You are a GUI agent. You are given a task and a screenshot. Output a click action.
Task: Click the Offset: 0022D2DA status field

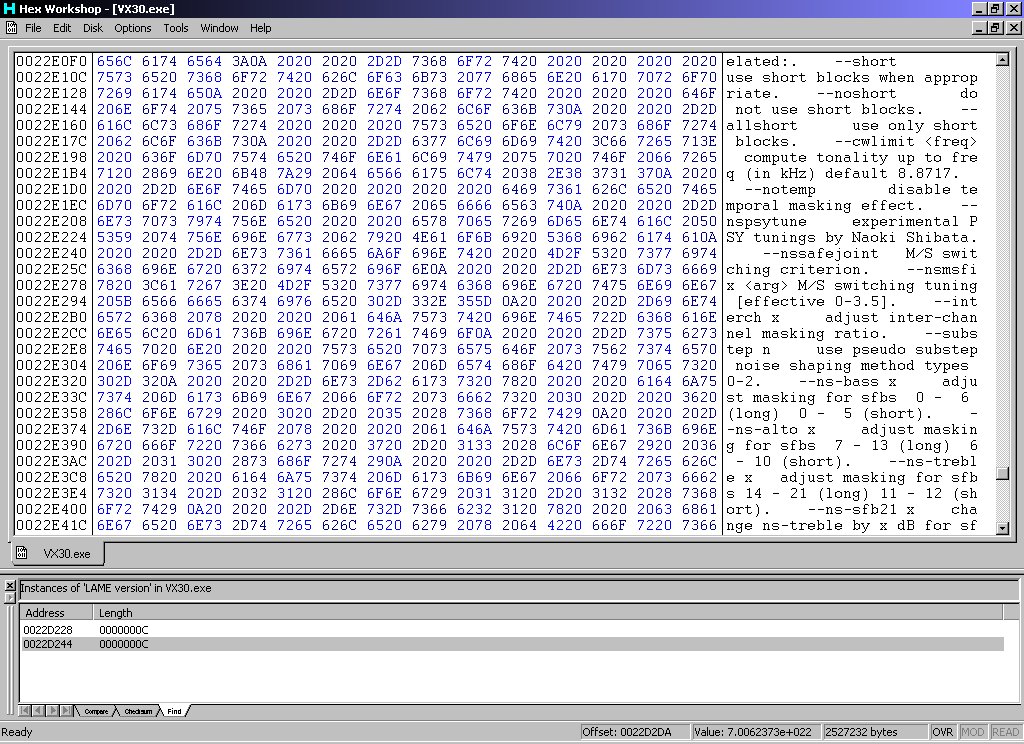[635, 732]
